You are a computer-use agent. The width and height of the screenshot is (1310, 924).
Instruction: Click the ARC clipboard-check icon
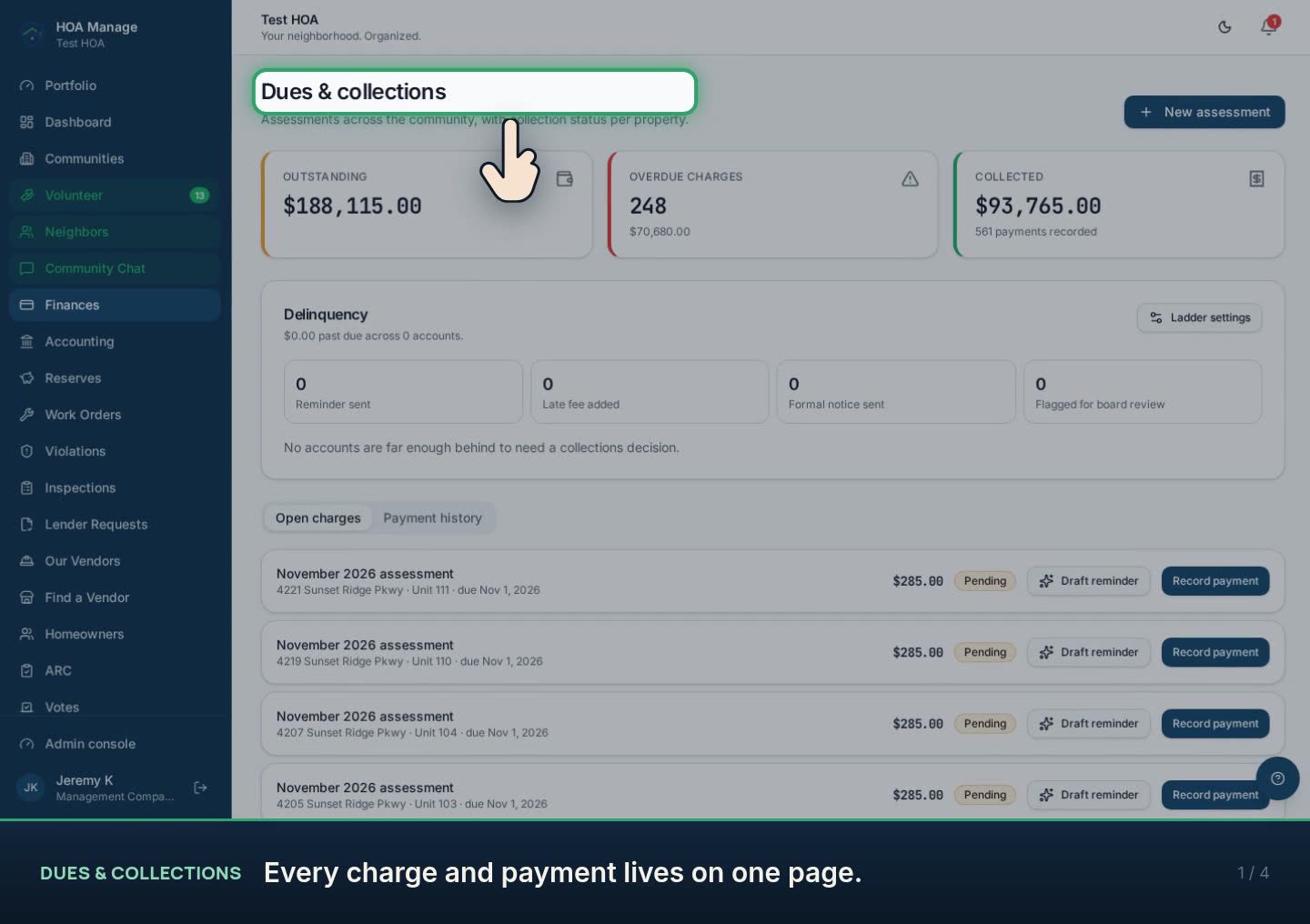click(x=26, y=670)
